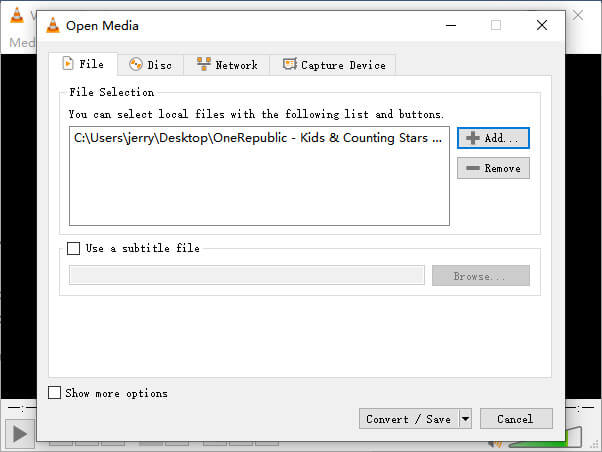Open the Disc tab
602x452 pixels.
pyautogui.click(x=150, y=65)
